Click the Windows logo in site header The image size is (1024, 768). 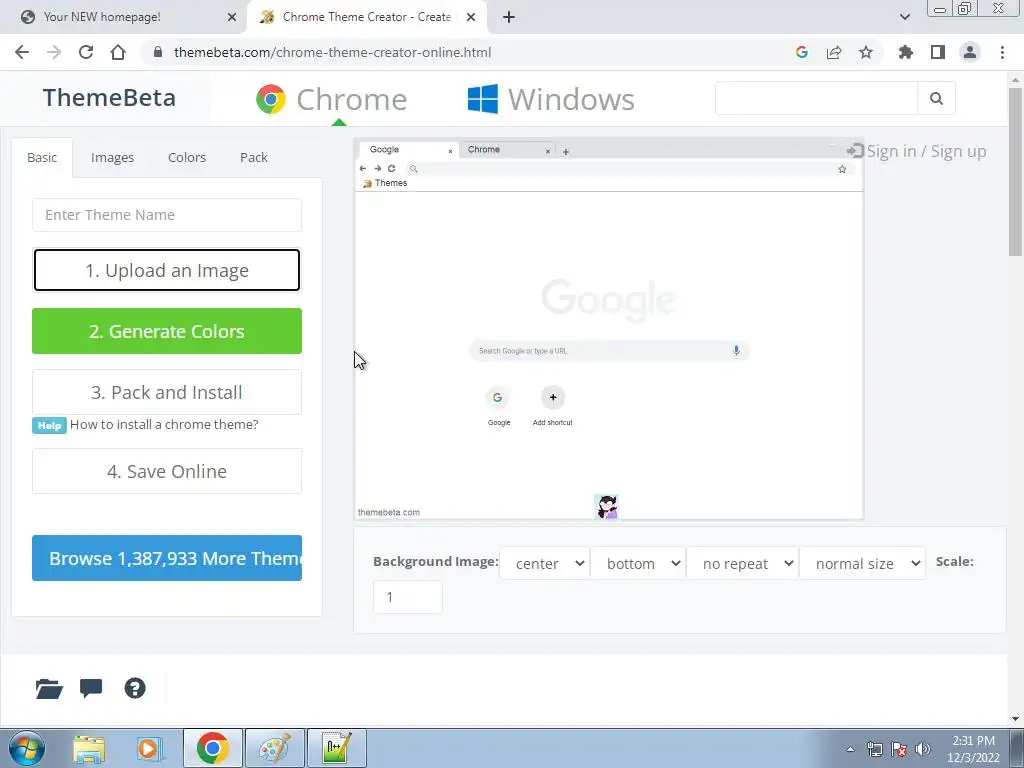pyautogui.click(x=483, y=99)
